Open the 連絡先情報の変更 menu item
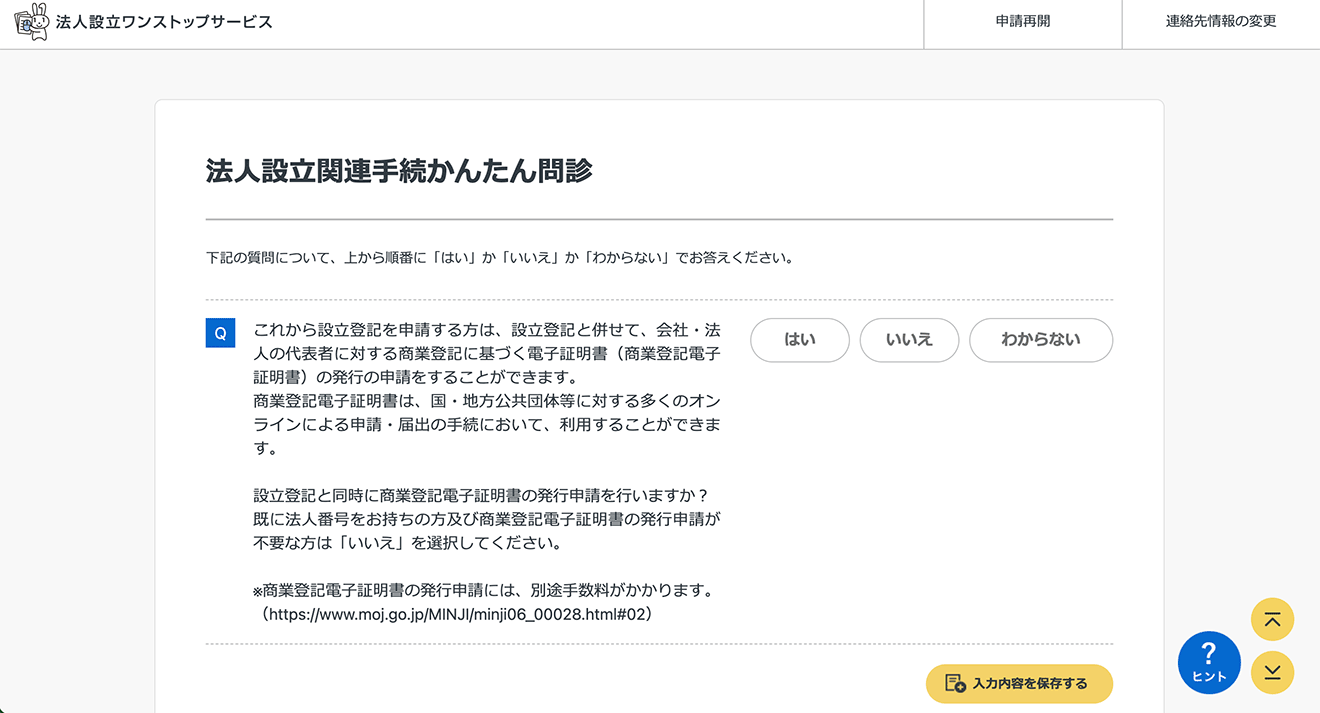Screen dimensions: 1320x713 click(x=1220, y=22)
